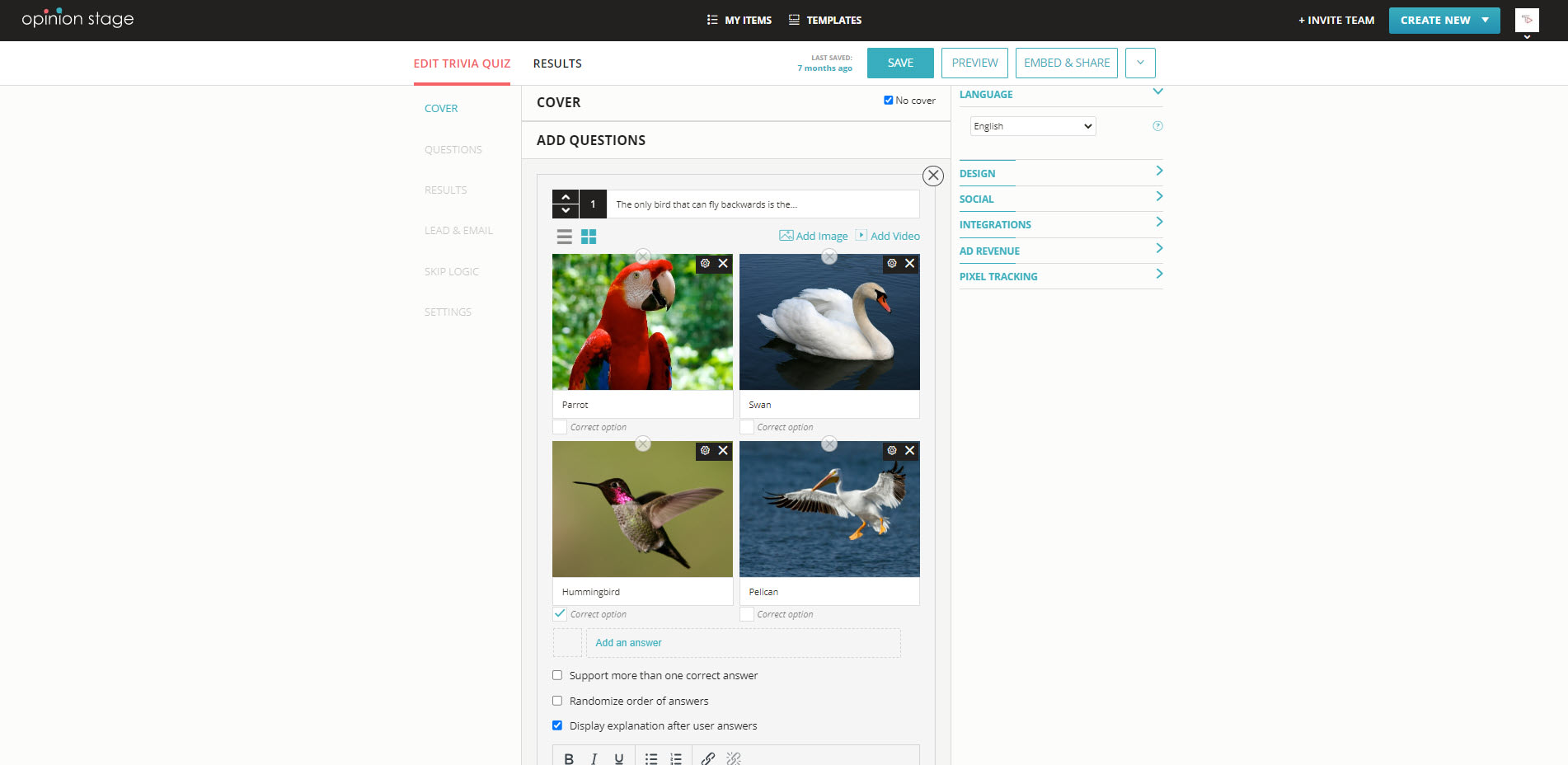Insert a numbered list in the explanation

coord(676,758)
